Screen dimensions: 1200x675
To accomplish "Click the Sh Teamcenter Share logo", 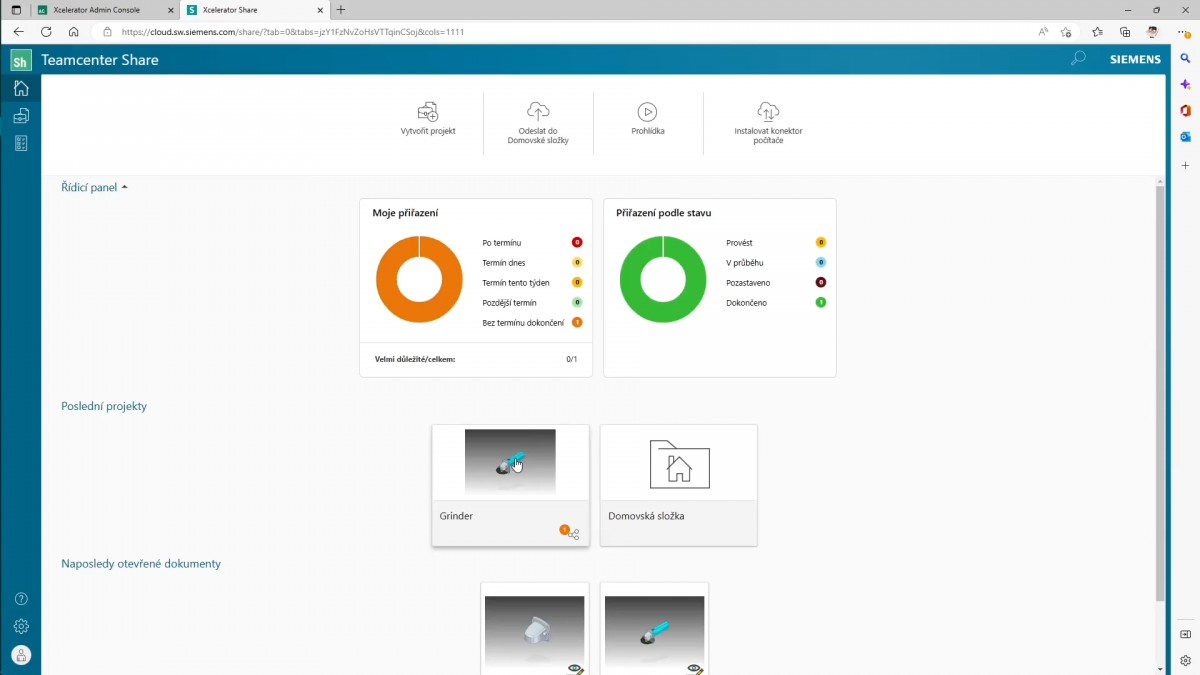I will click(20, 60).
